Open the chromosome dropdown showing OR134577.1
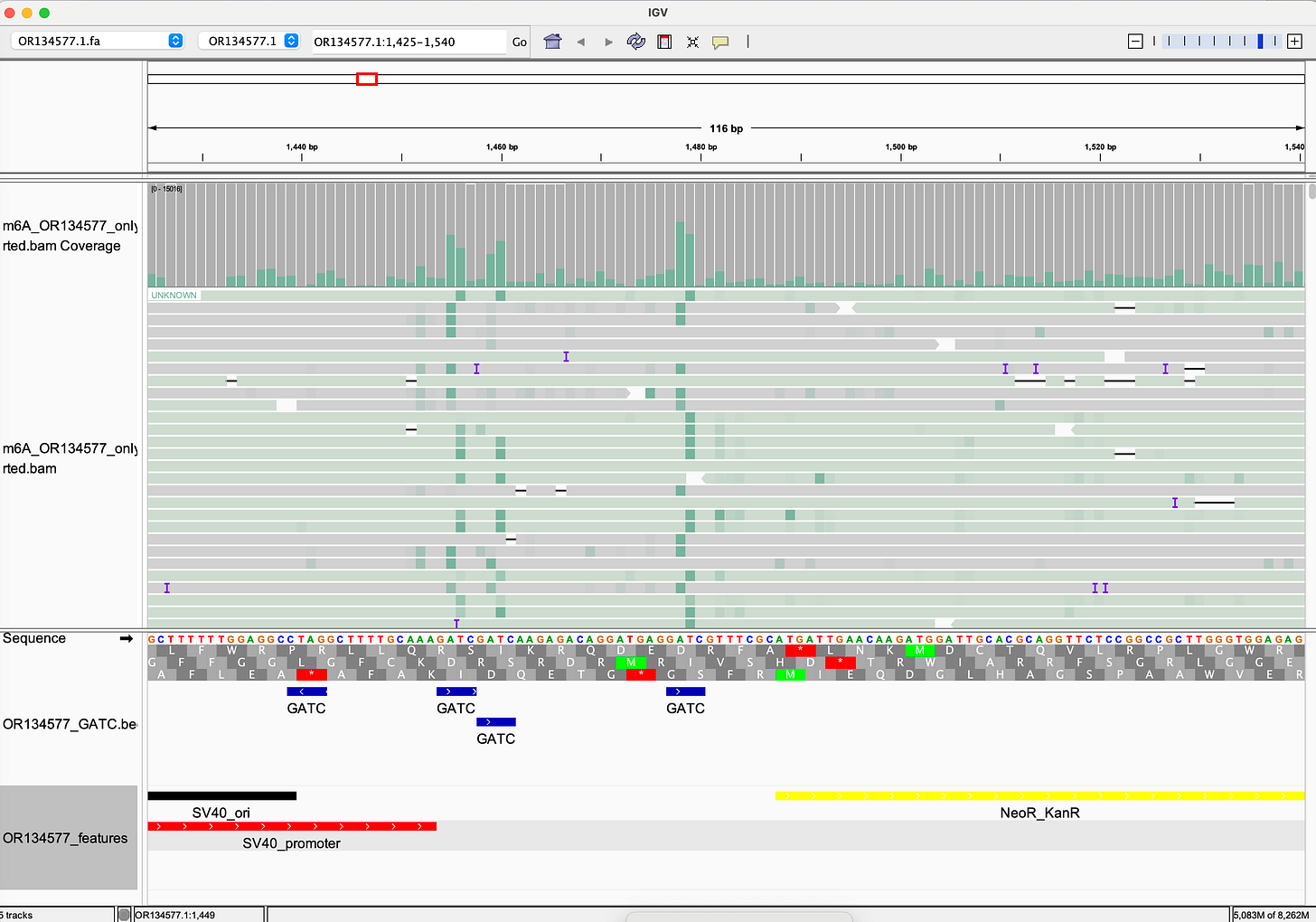This screenshot has height=922, width=1316. click(249, 41)
